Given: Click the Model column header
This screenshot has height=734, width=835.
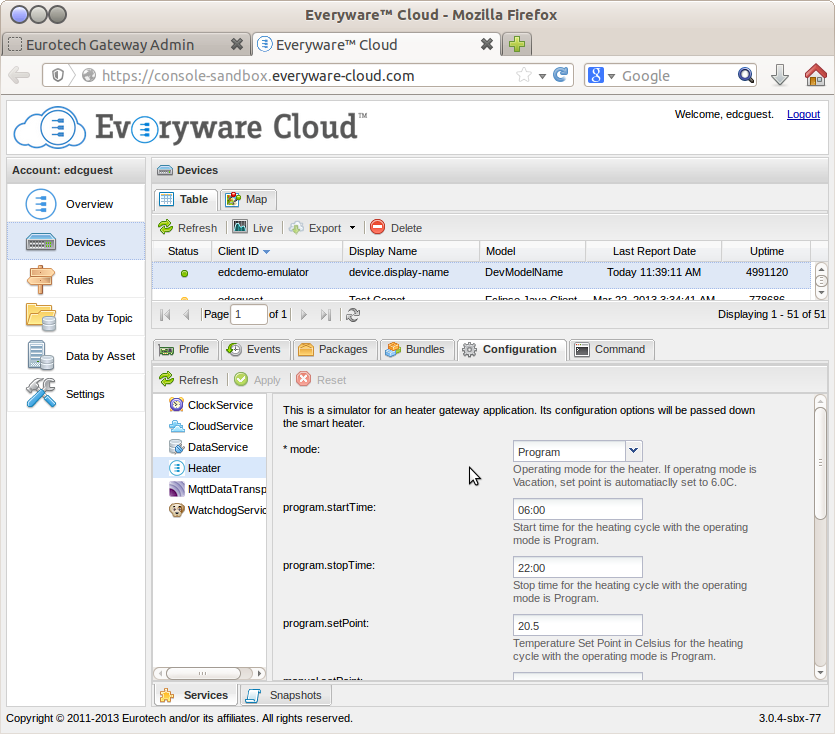Looking at the screenshot, I should [531, 251].
